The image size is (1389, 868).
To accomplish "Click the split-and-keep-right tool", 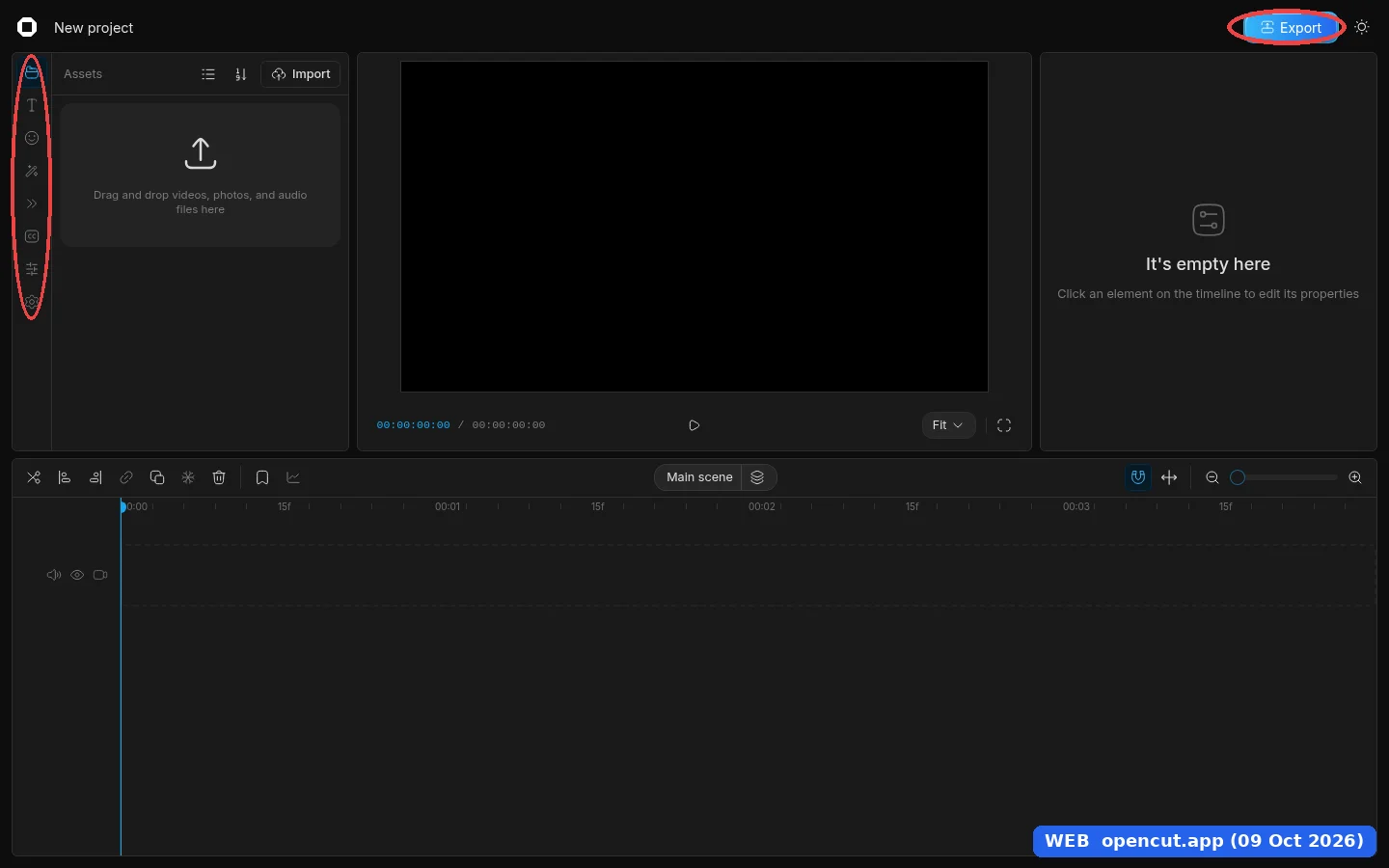I will [95, 477].
